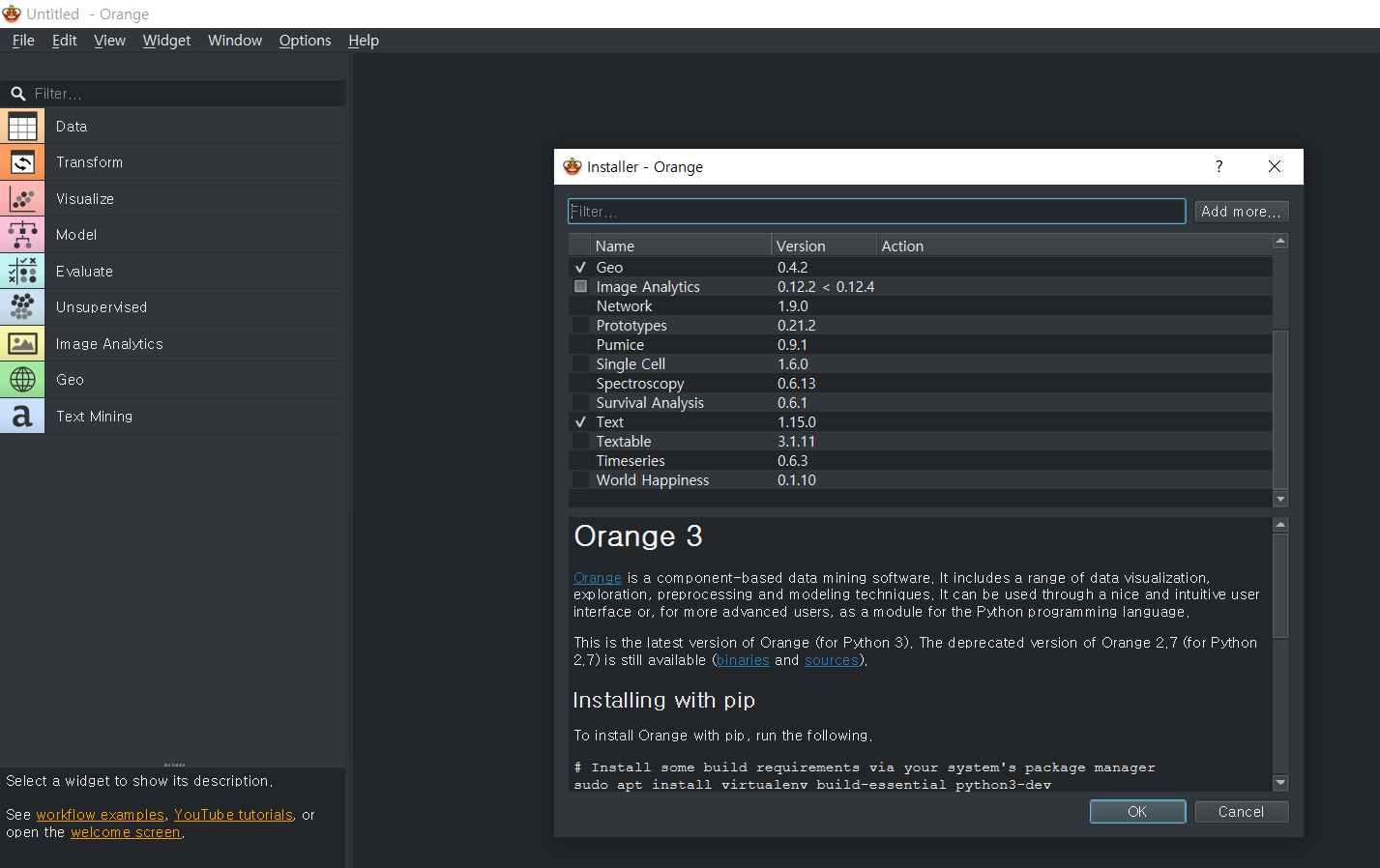1380x868 pixels.
Task: Open the Help menu
Action: [364, 41]
